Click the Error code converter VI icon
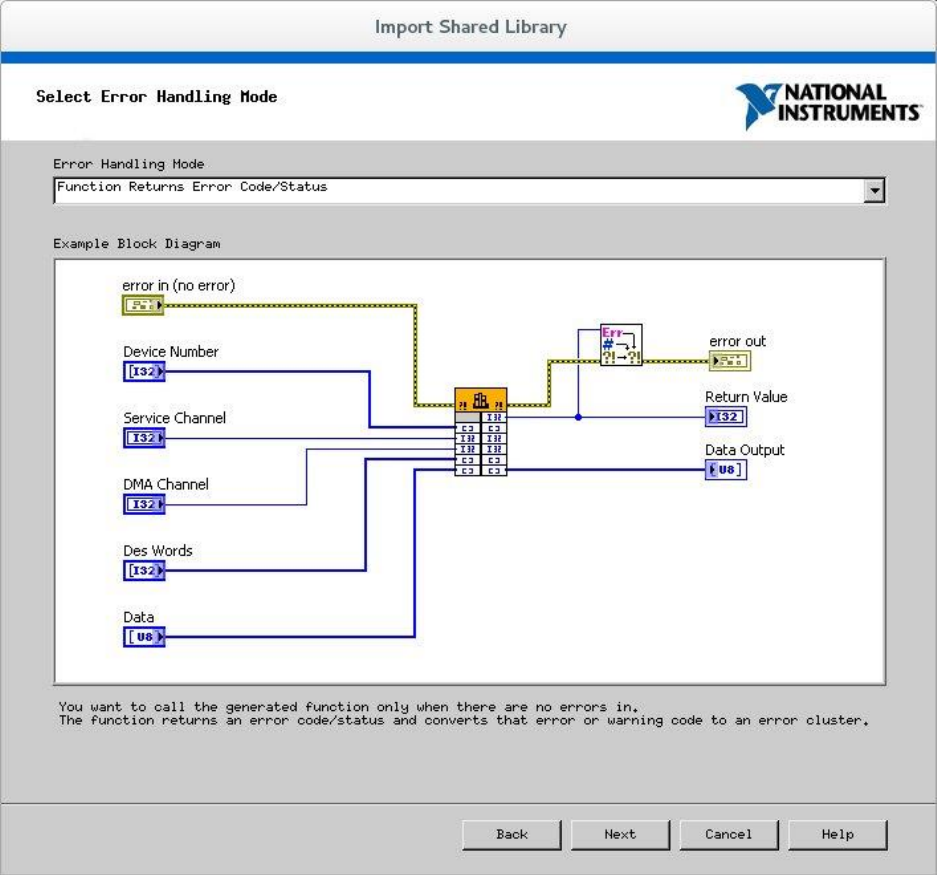This screenshot has width=937, height=875. point(621,345)
